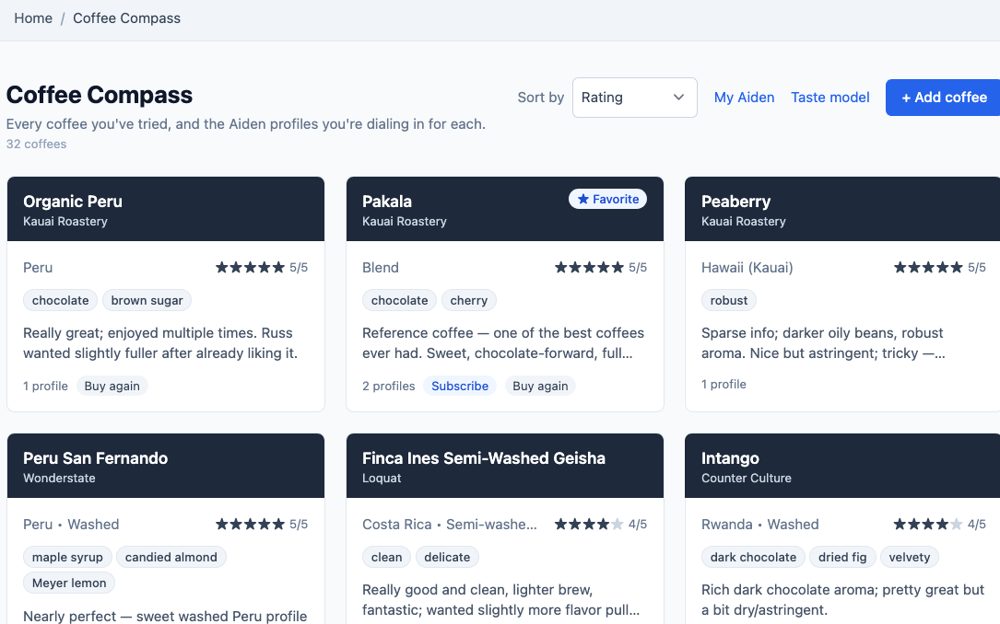
Task: Click the Add coffee button
Action: coord(943,98)
